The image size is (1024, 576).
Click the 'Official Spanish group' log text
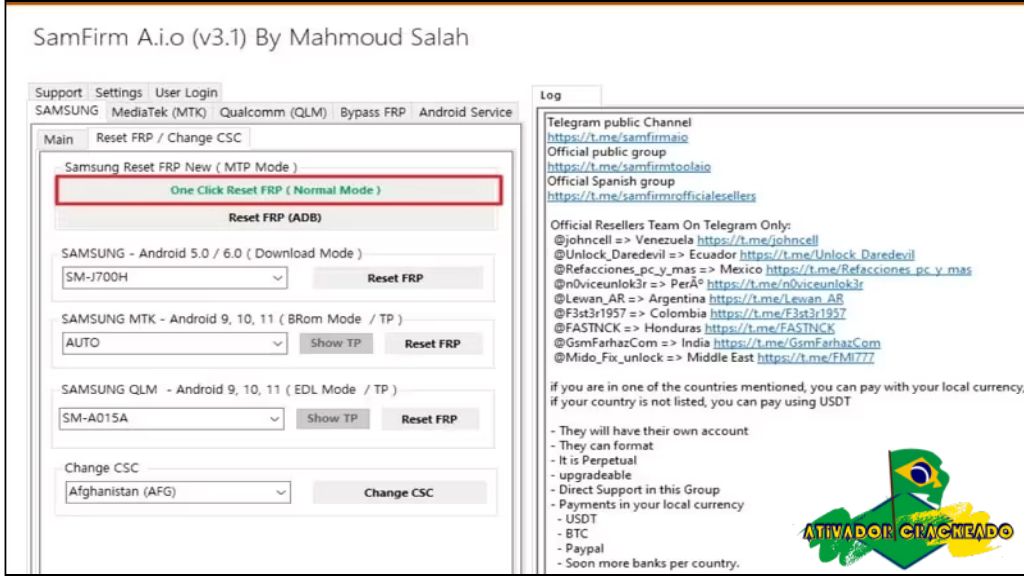(611, 181)
